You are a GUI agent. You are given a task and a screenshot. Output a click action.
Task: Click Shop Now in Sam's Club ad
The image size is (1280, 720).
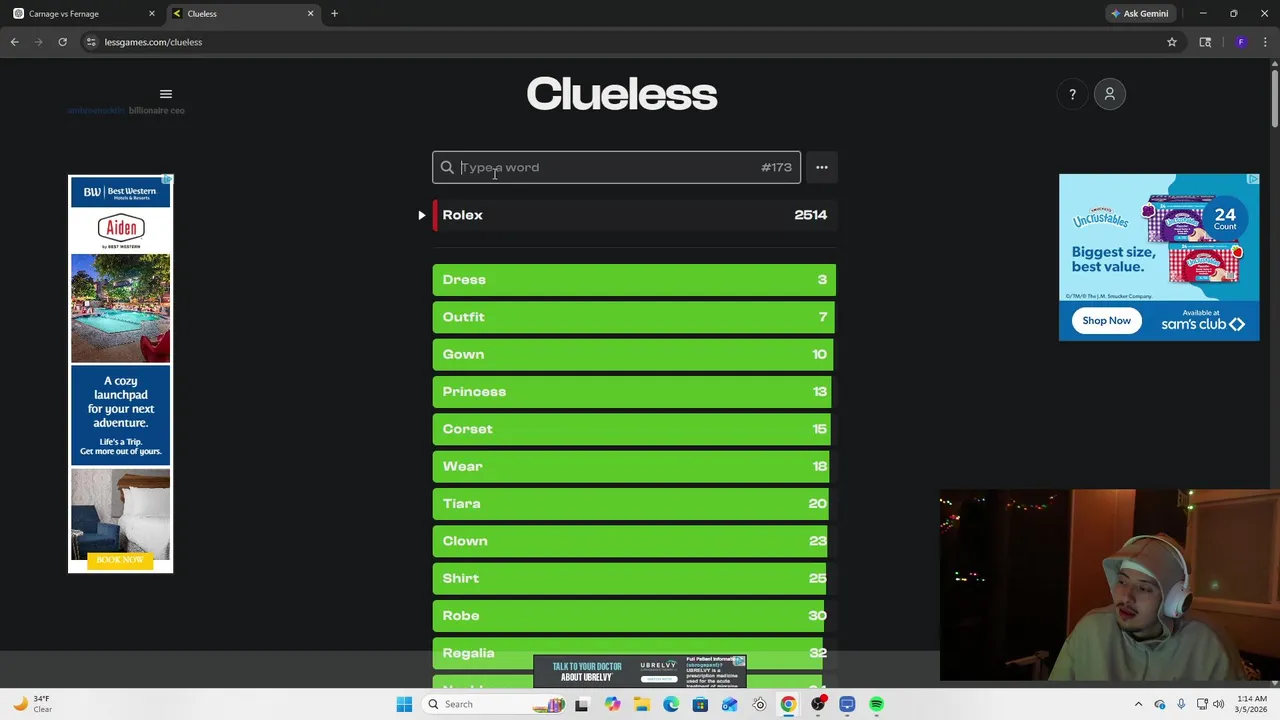(x=1106, y=320)
